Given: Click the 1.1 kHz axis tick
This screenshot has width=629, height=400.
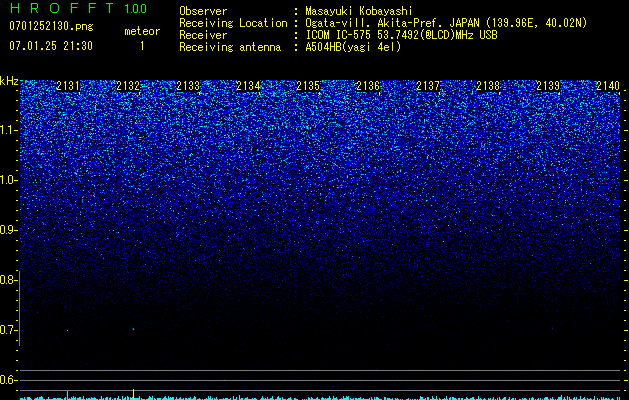Looking at the screenshot, I should click(9, 130).
